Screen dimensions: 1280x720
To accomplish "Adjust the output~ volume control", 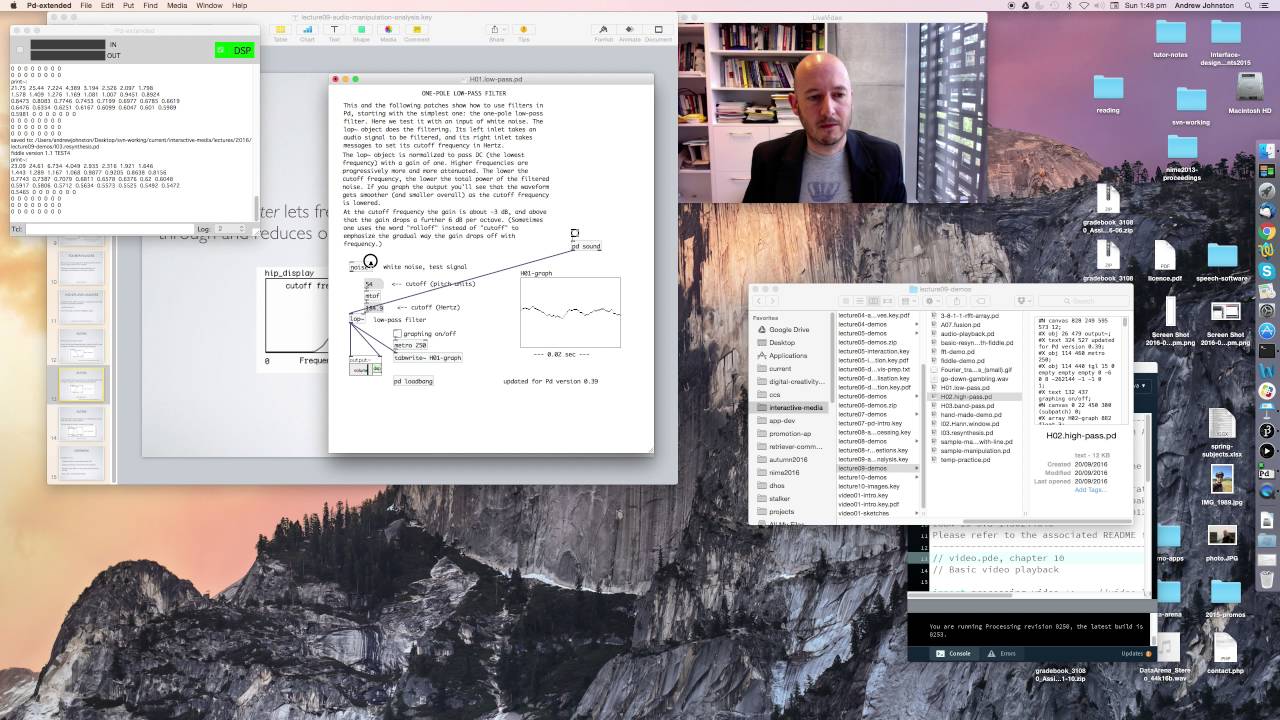I will click(x=360, y=370).
